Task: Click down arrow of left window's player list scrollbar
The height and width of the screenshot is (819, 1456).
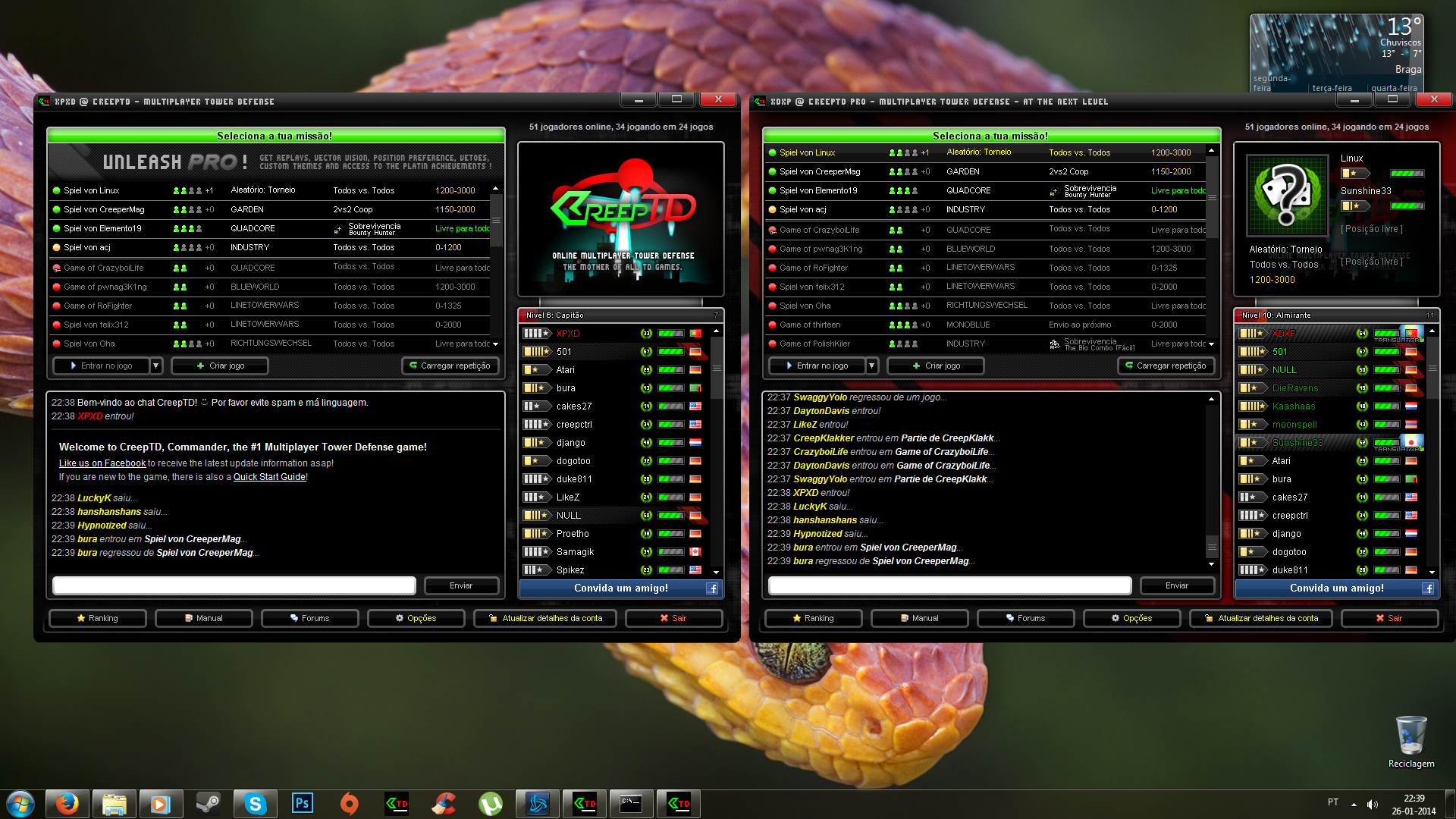Action: (x=716, y=573)
